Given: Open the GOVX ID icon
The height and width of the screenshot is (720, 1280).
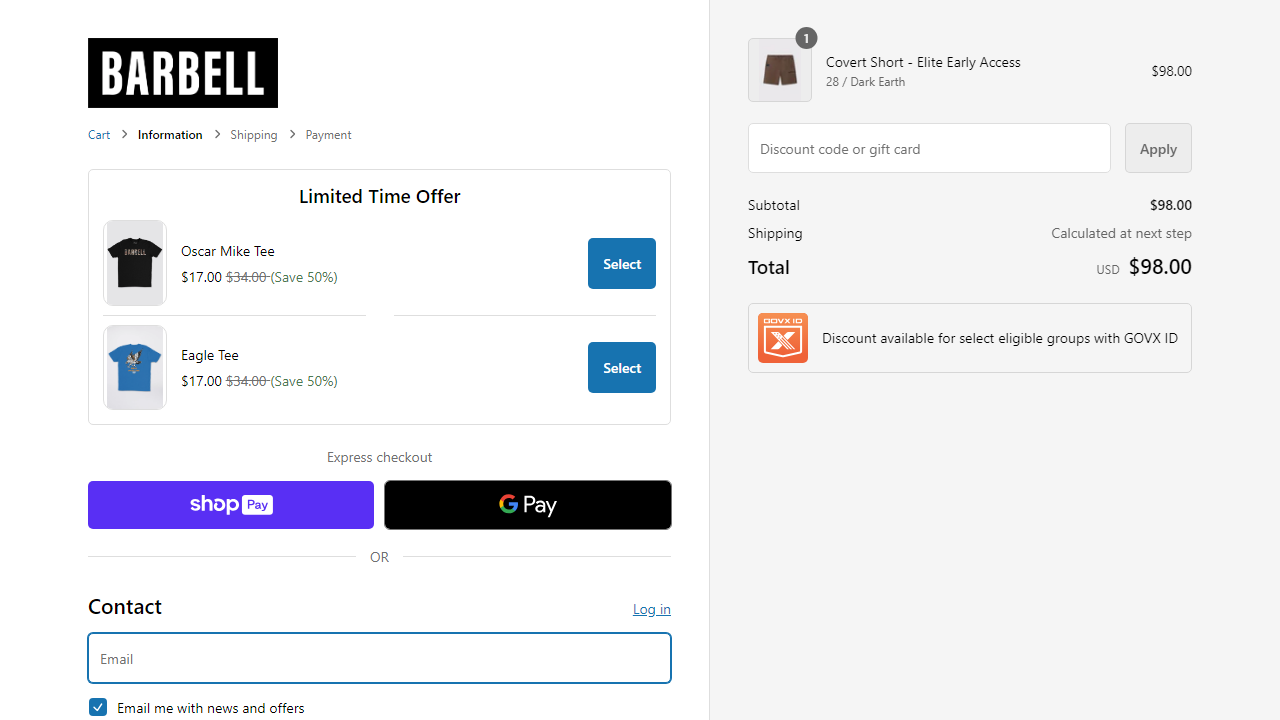Looking at the screenshot, I should tap(783, 338).
